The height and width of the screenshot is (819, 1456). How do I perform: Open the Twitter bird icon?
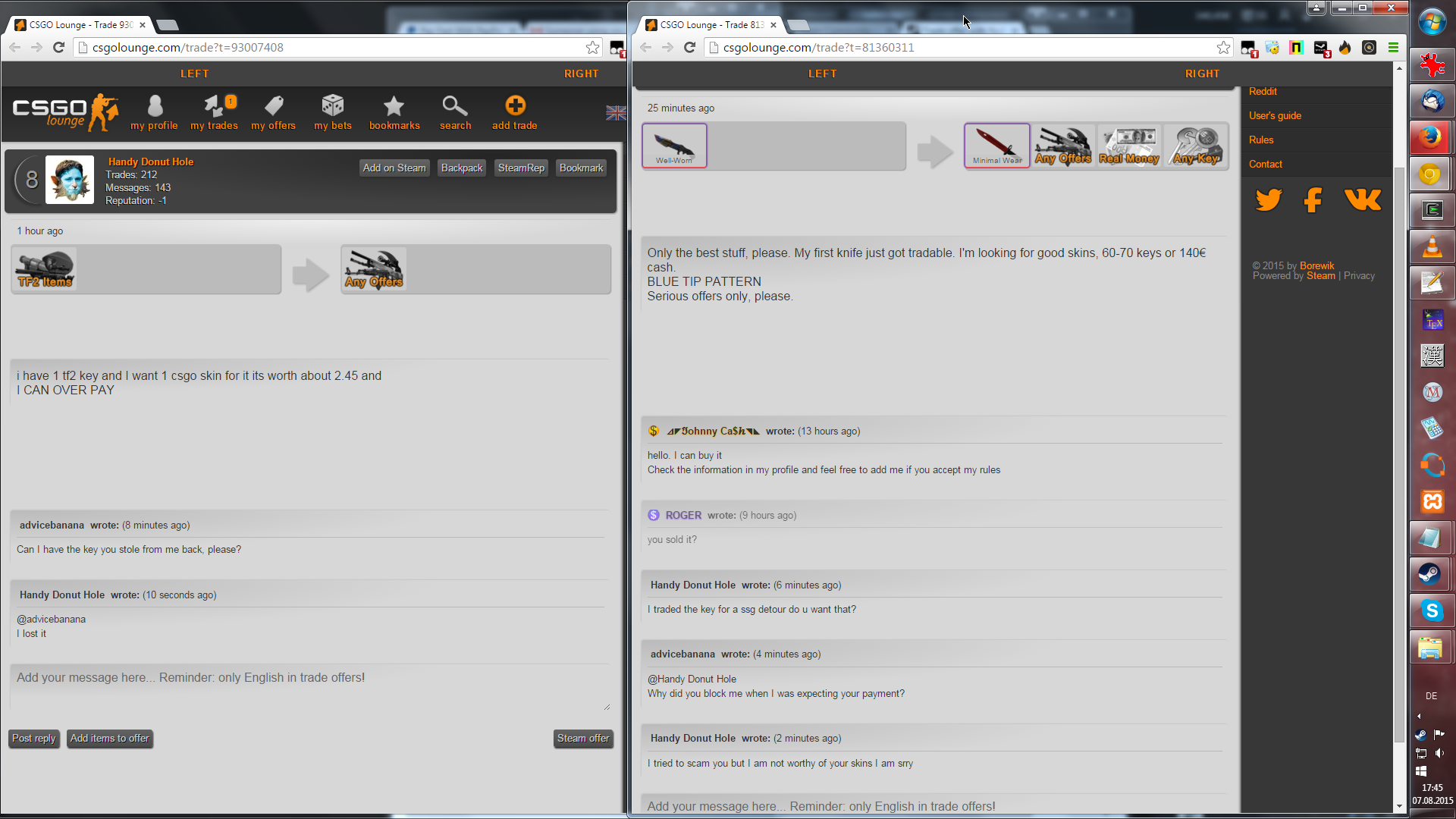[x=1269, y=200]
